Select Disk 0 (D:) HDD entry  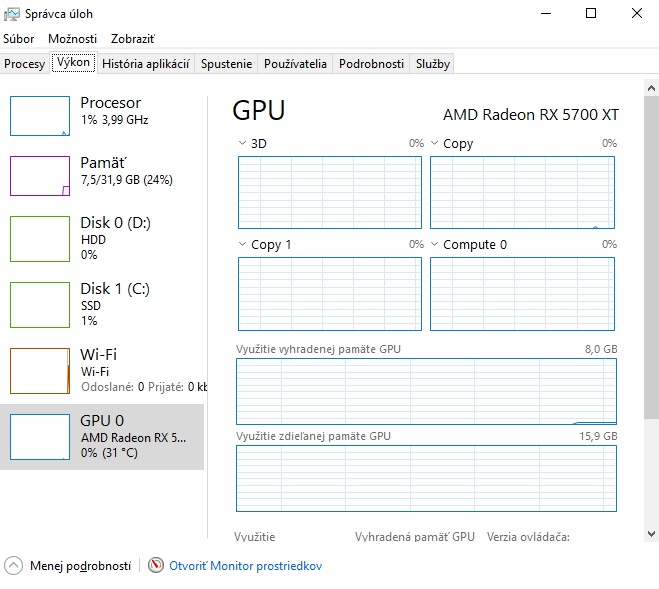[x=105, y=238]
